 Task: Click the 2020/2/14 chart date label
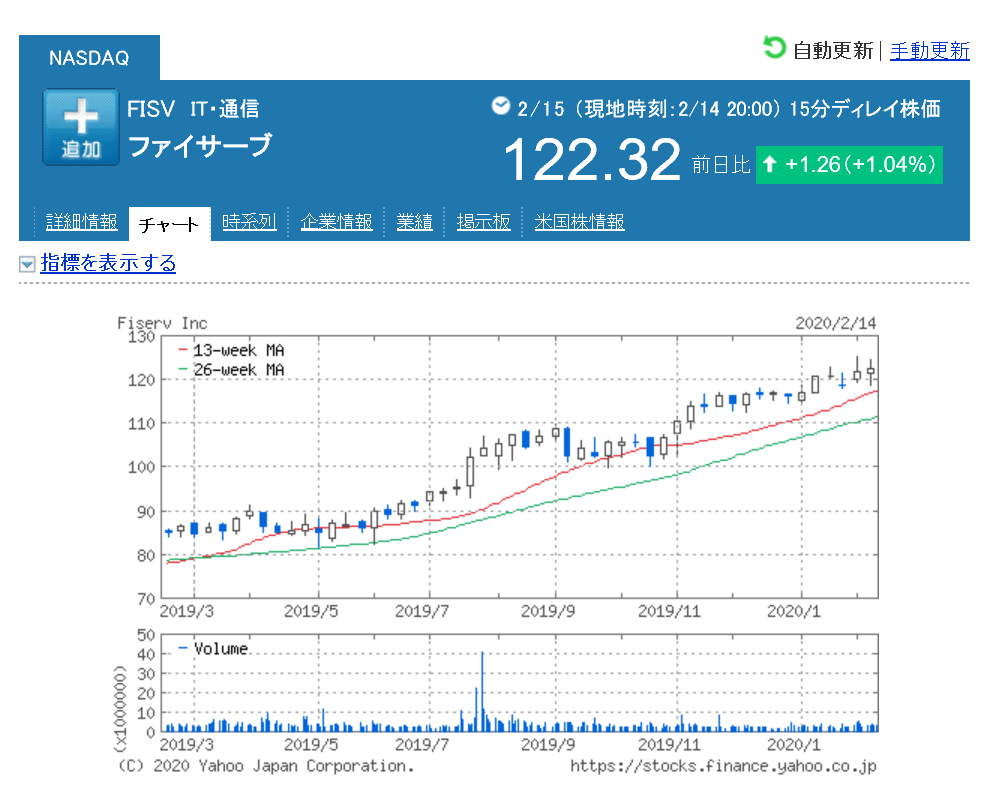(836, 323)
